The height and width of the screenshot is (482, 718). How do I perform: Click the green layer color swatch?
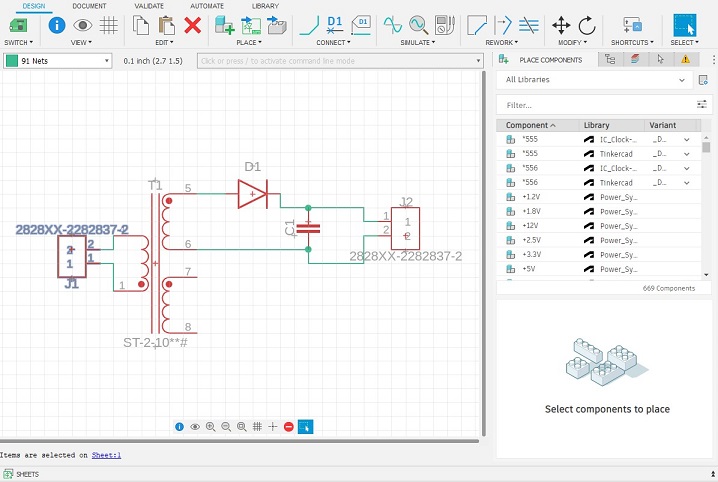point(11,61)
